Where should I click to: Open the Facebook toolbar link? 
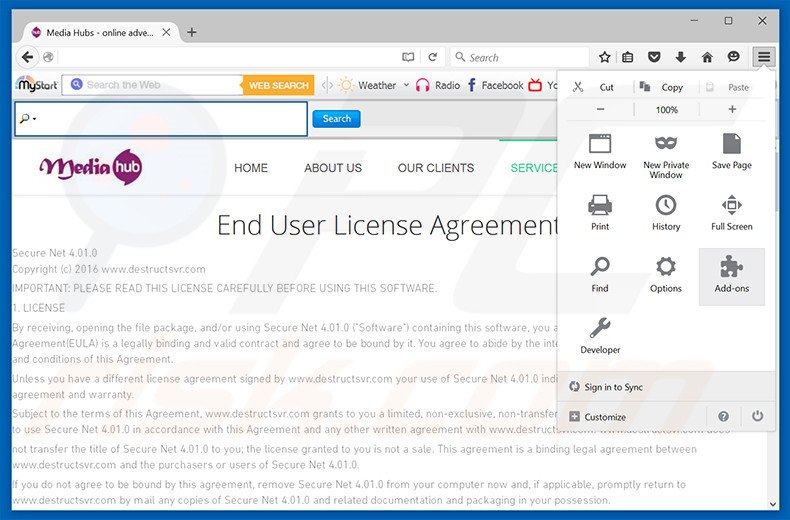click(x=495, y=85)
